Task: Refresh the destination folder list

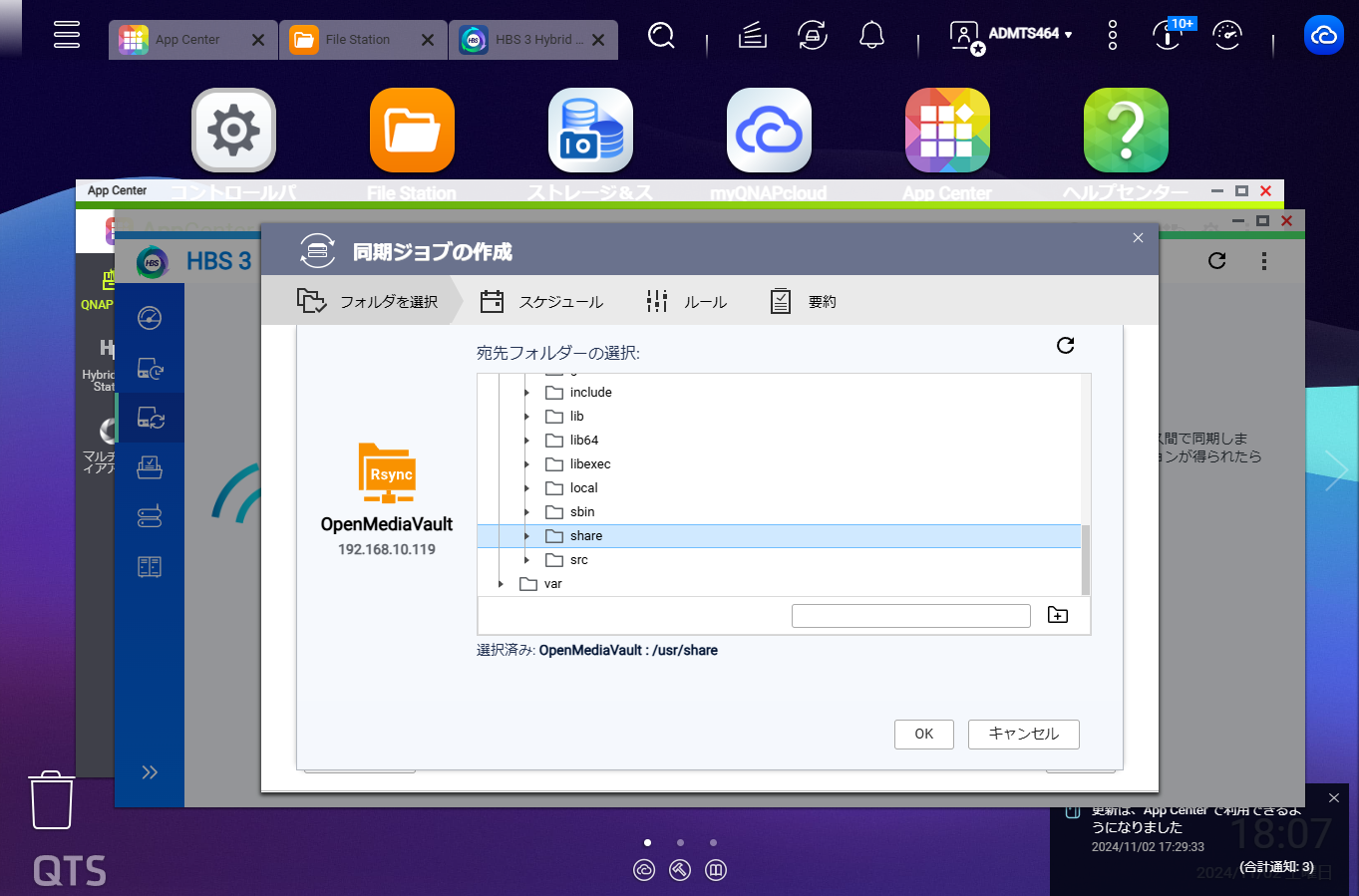Action: [1065, 345]
